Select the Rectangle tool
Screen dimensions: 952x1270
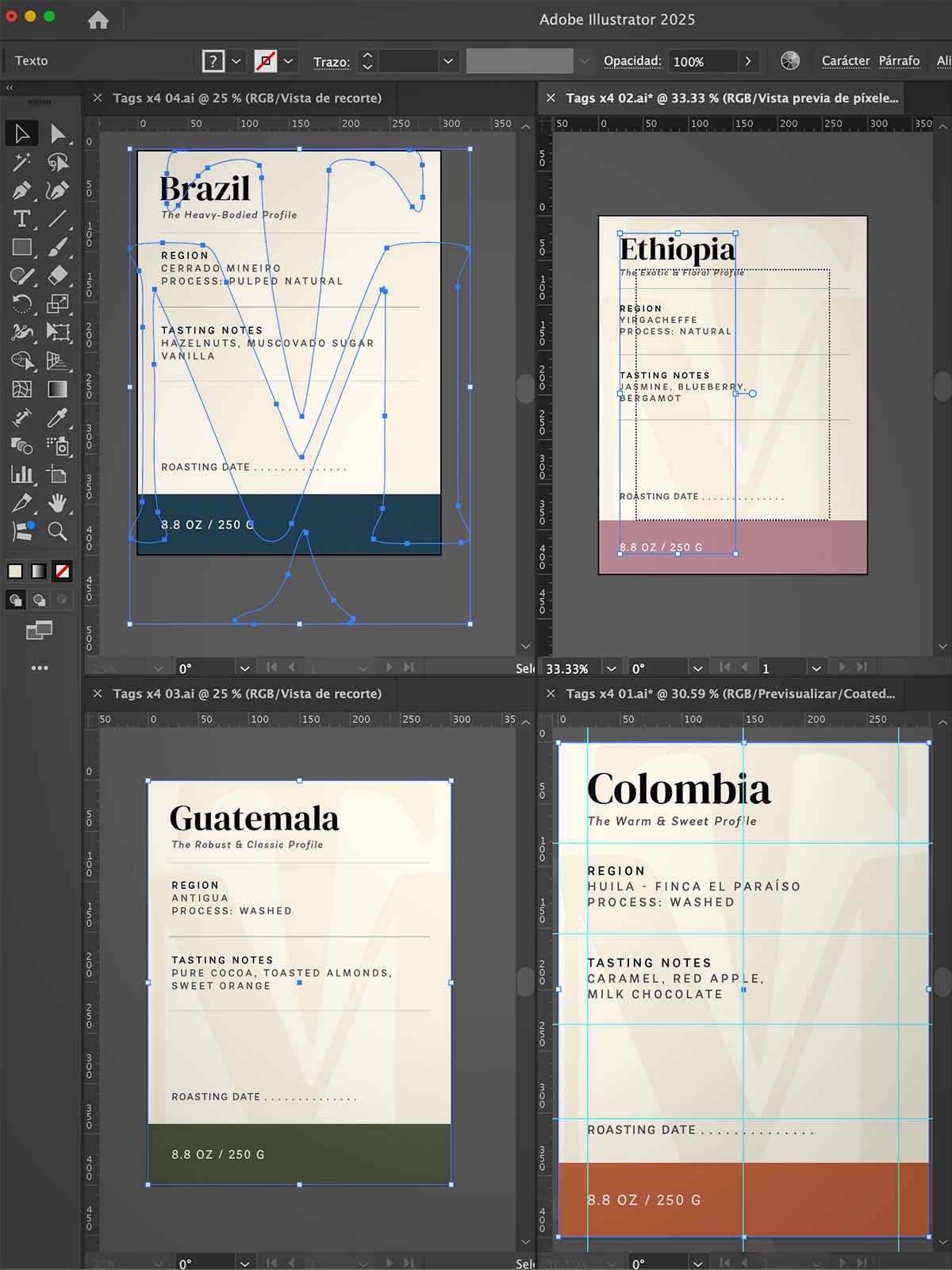[21, 247]
